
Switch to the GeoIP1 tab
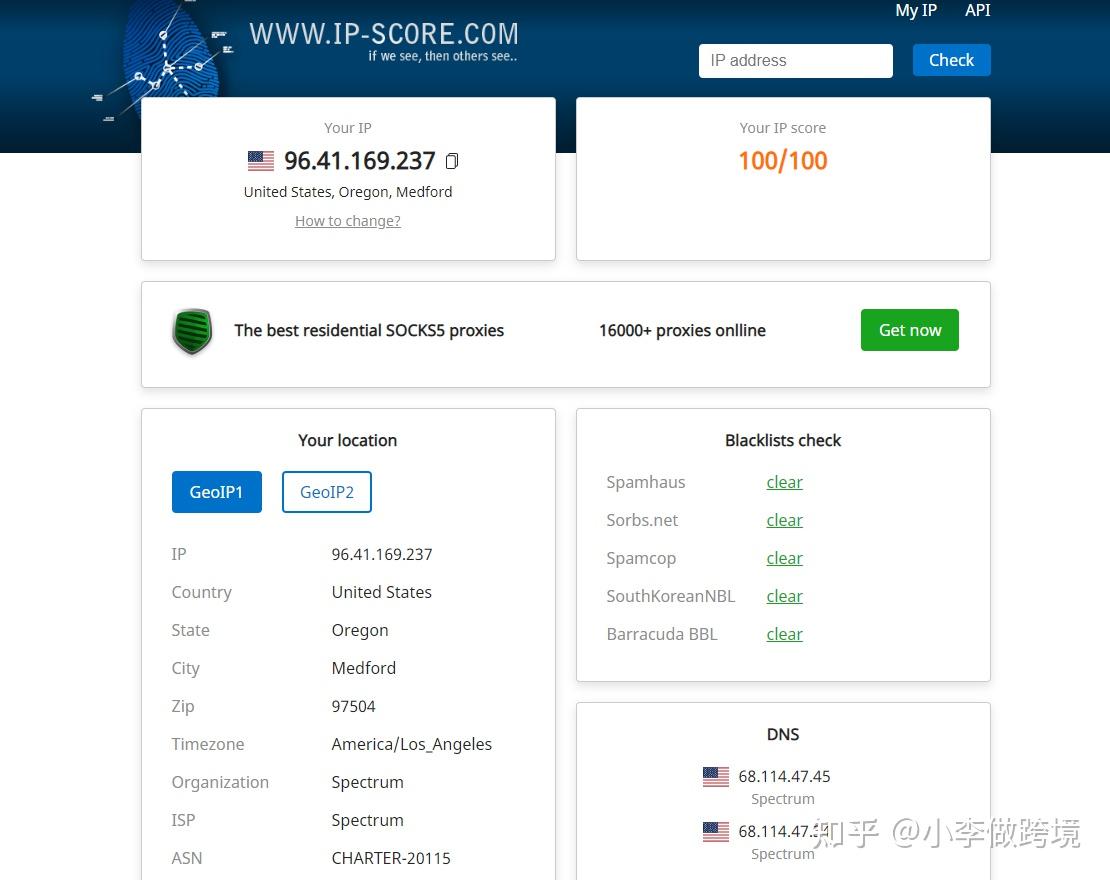[x=217, y=492]
